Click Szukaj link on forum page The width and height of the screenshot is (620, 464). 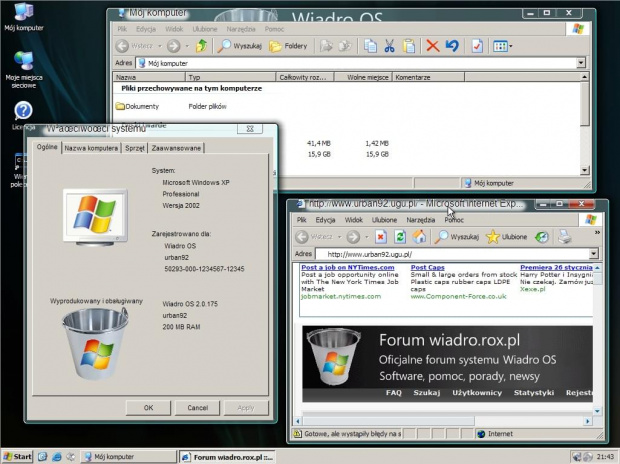(x=427, y=392)
